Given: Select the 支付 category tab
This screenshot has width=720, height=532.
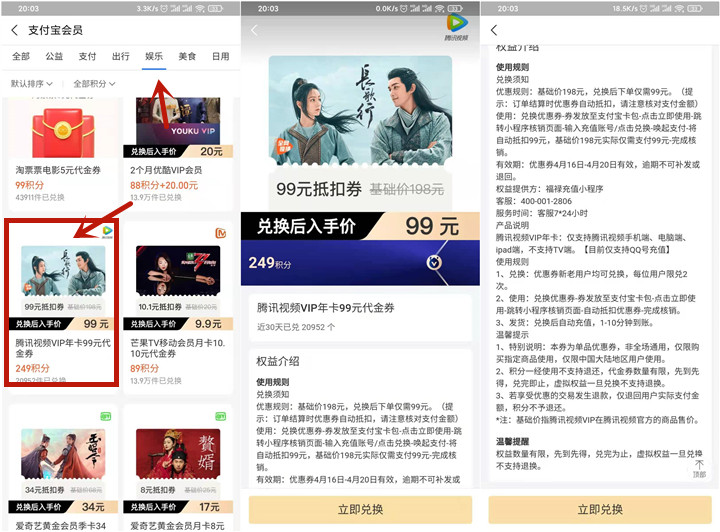Looking at the screenshot, I should pyautogui.click(x=87, y=56).
